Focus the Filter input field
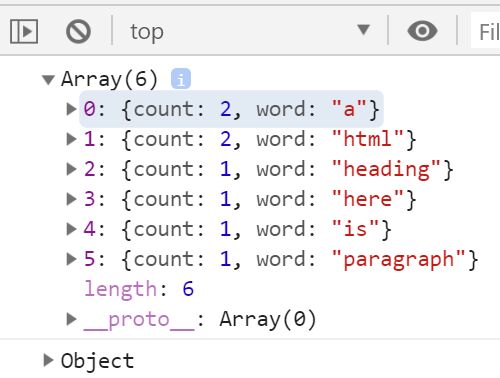500x378 pixels. [x=485, y=32]
